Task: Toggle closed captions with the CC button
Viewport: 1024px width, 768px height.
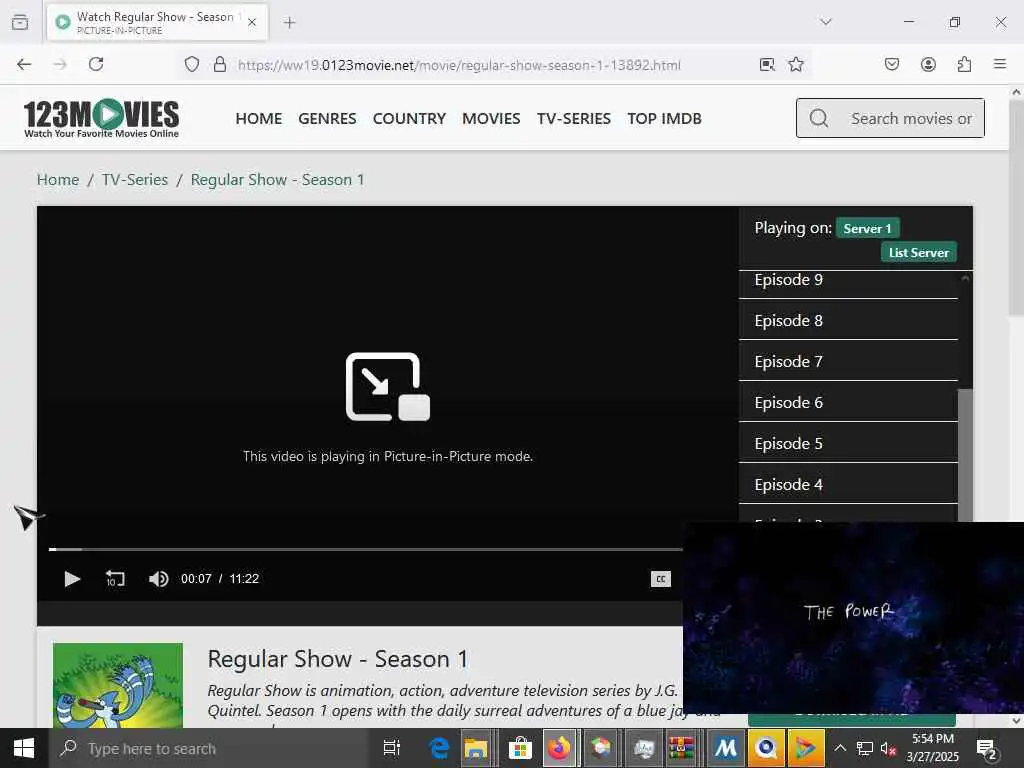Action: [x=660, y=579]
